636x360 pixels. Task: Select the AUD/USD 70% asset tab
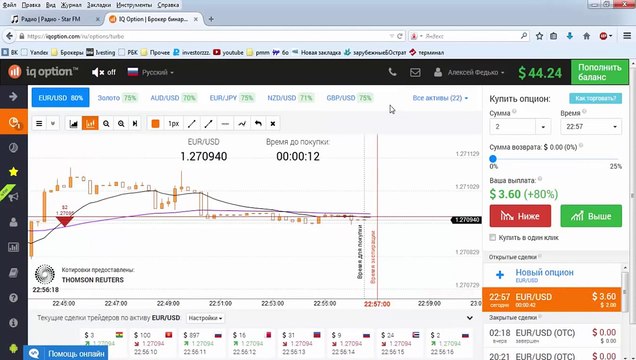pos(173,98)
